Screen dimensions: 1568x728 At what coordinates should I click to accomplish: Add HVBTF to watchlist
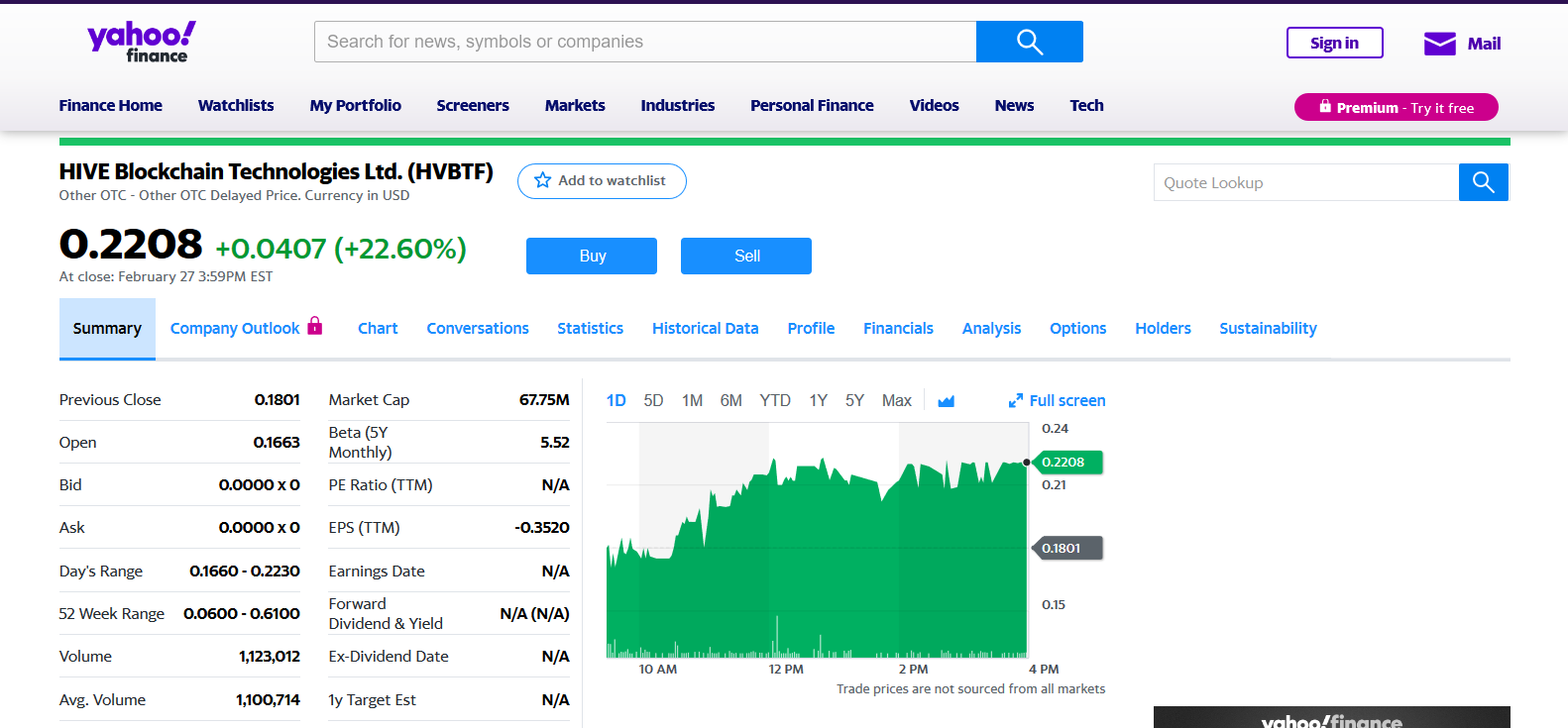click(x=602, y=181)
